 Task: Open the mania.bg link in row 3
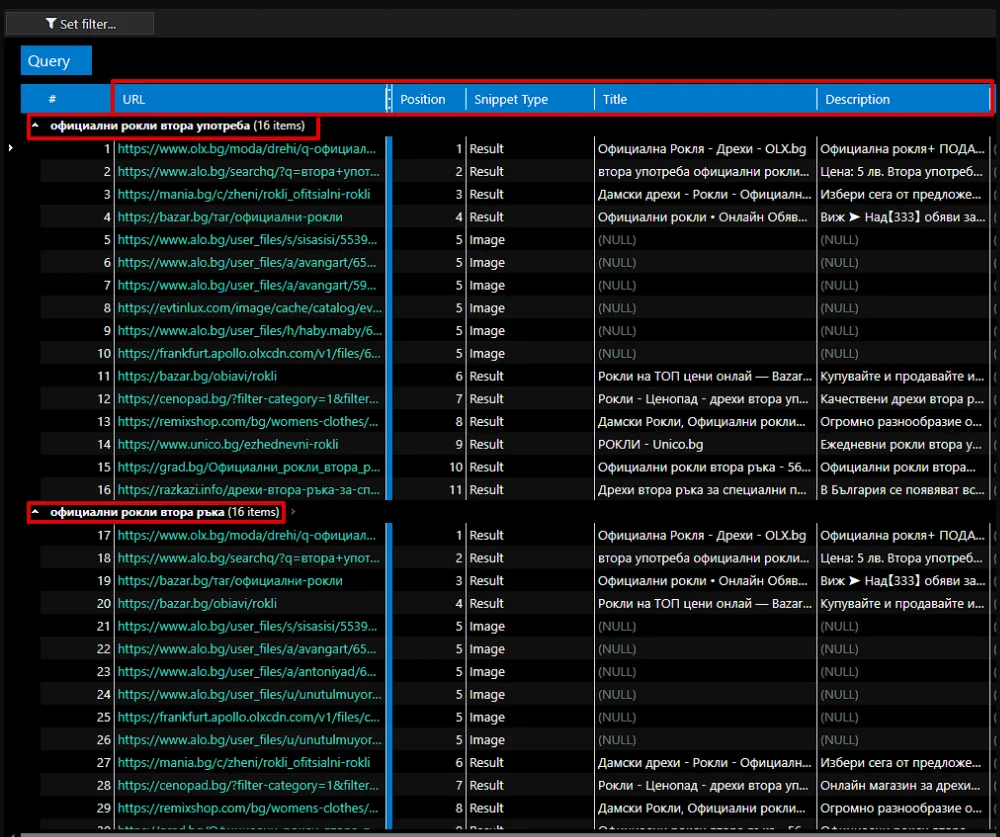tap(244, 195)
